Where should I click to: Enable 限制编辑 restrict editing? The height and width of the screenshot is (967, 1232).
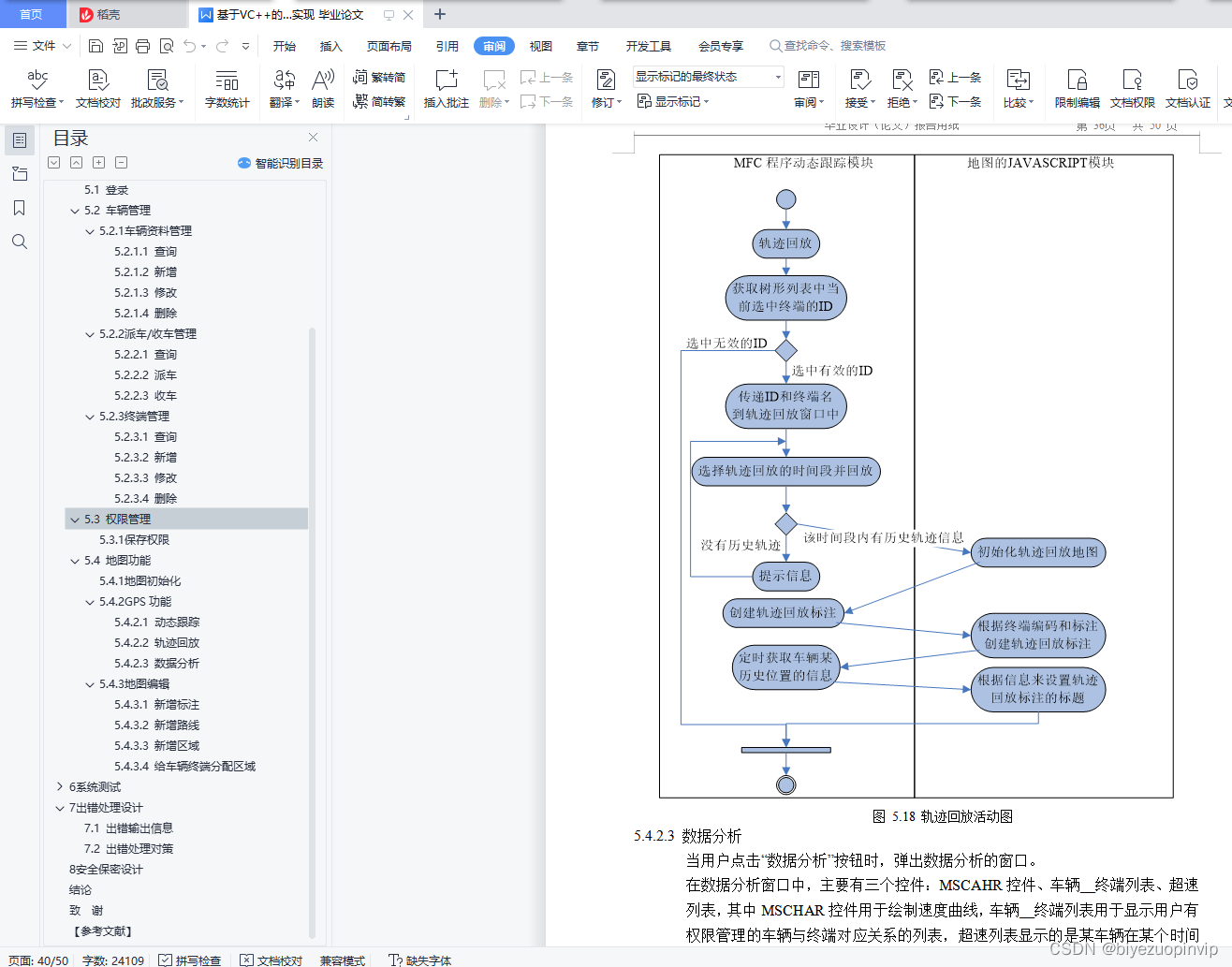tap(1077, 88)
